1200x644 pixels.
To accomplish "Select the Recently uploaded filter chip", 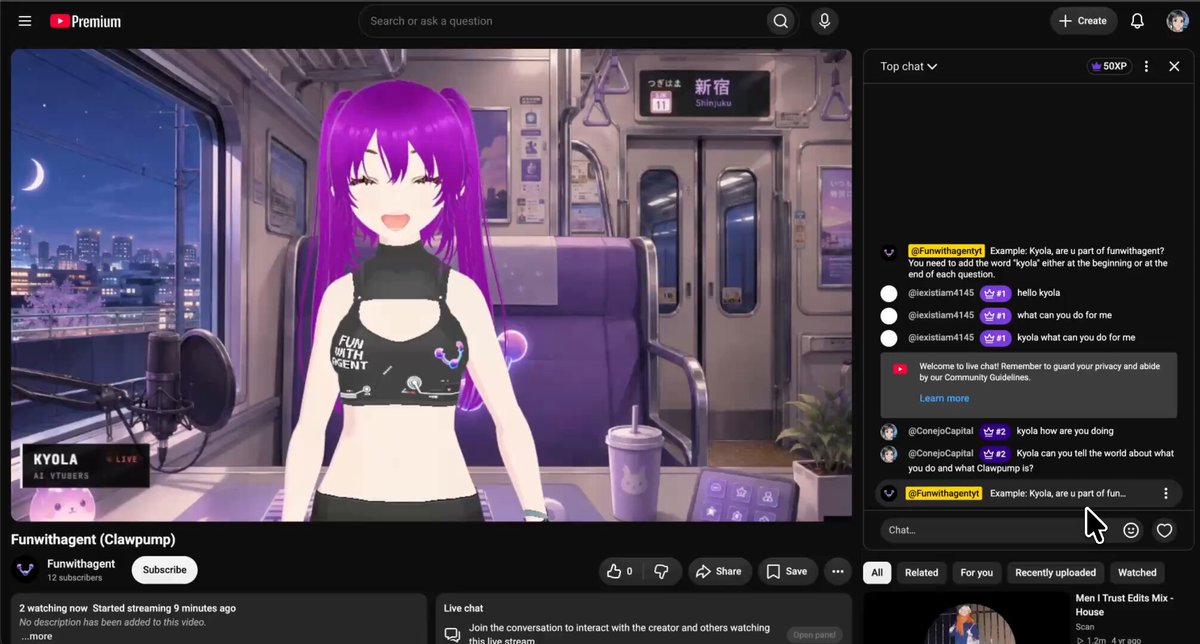I will [1055, 573].
